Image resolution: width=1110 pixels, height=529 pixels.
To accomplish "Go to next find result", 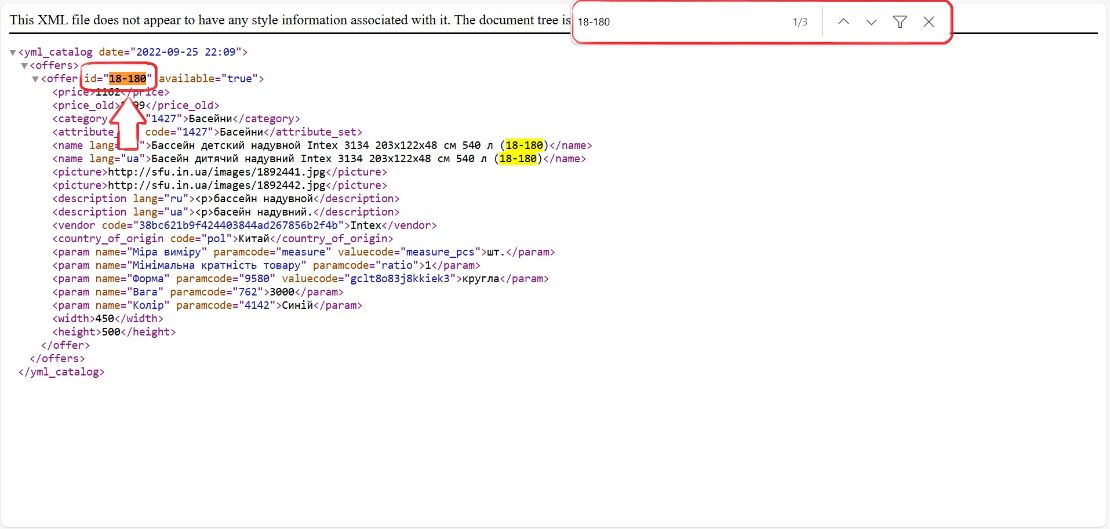I will (x=871, y=22).
